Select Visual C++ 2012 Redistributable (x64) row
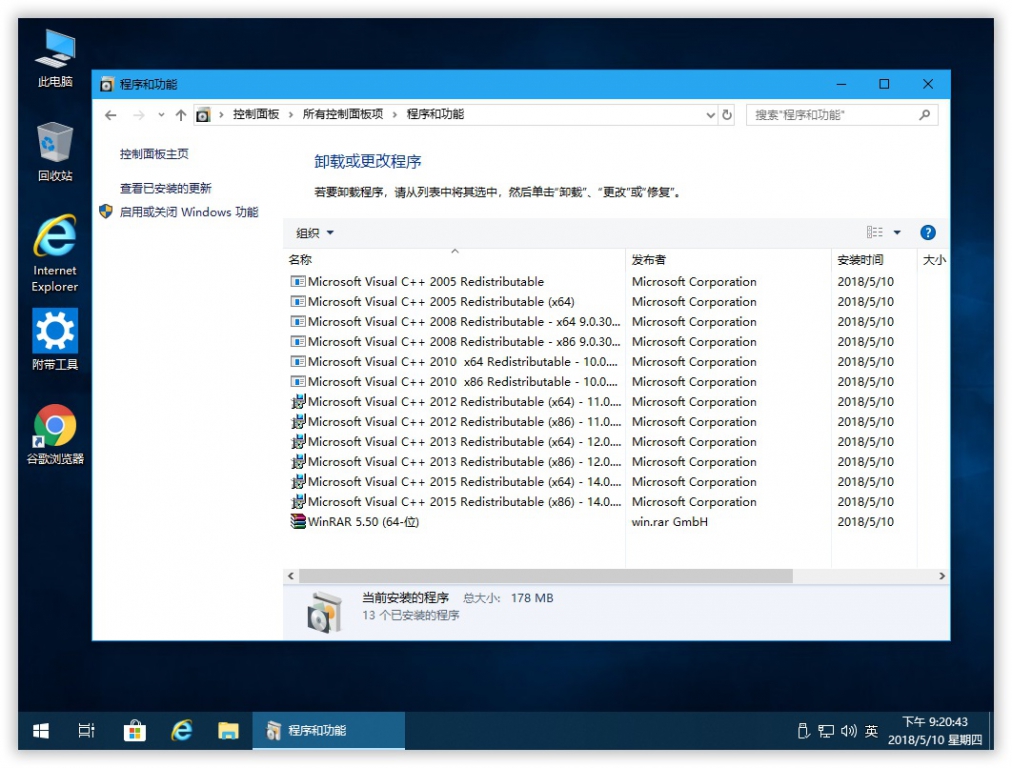Image resolution: width=1012 pixels, height=768 pixels. pos(616,401)
